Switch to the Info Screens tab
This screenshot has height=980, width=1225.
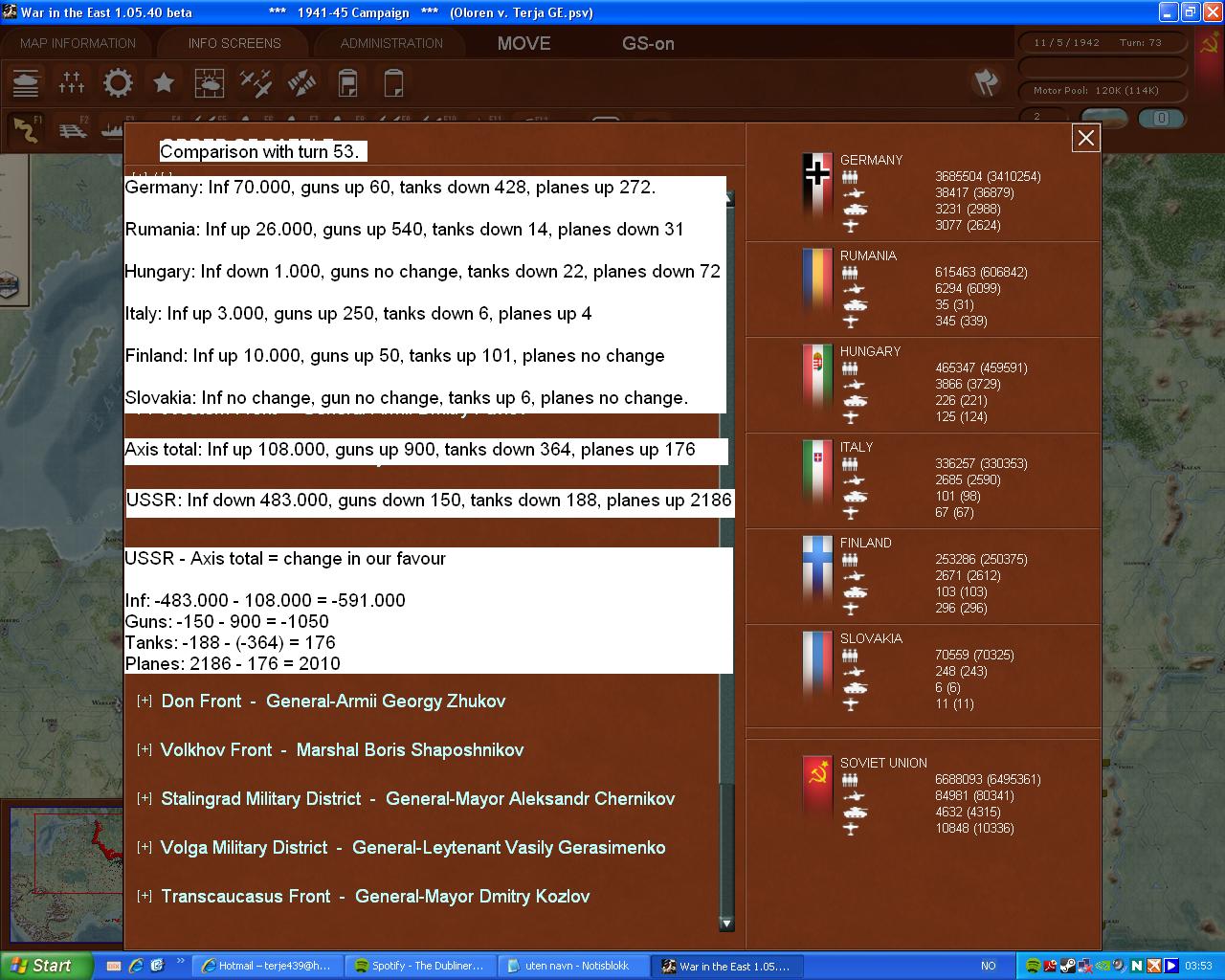click(x=234, y=43)
